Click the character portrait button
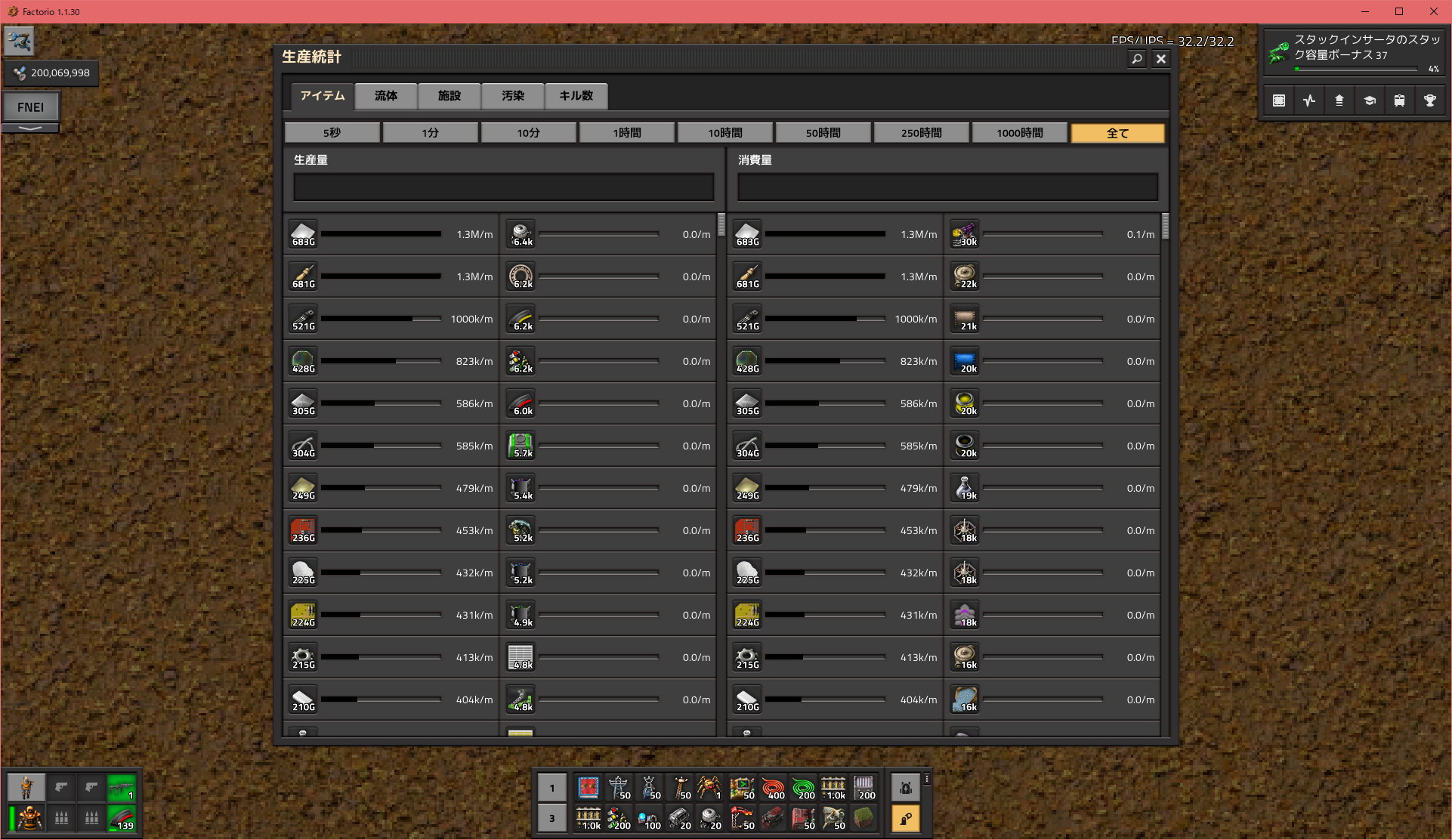The image size is (1452, 840). [x=26, y=788]
